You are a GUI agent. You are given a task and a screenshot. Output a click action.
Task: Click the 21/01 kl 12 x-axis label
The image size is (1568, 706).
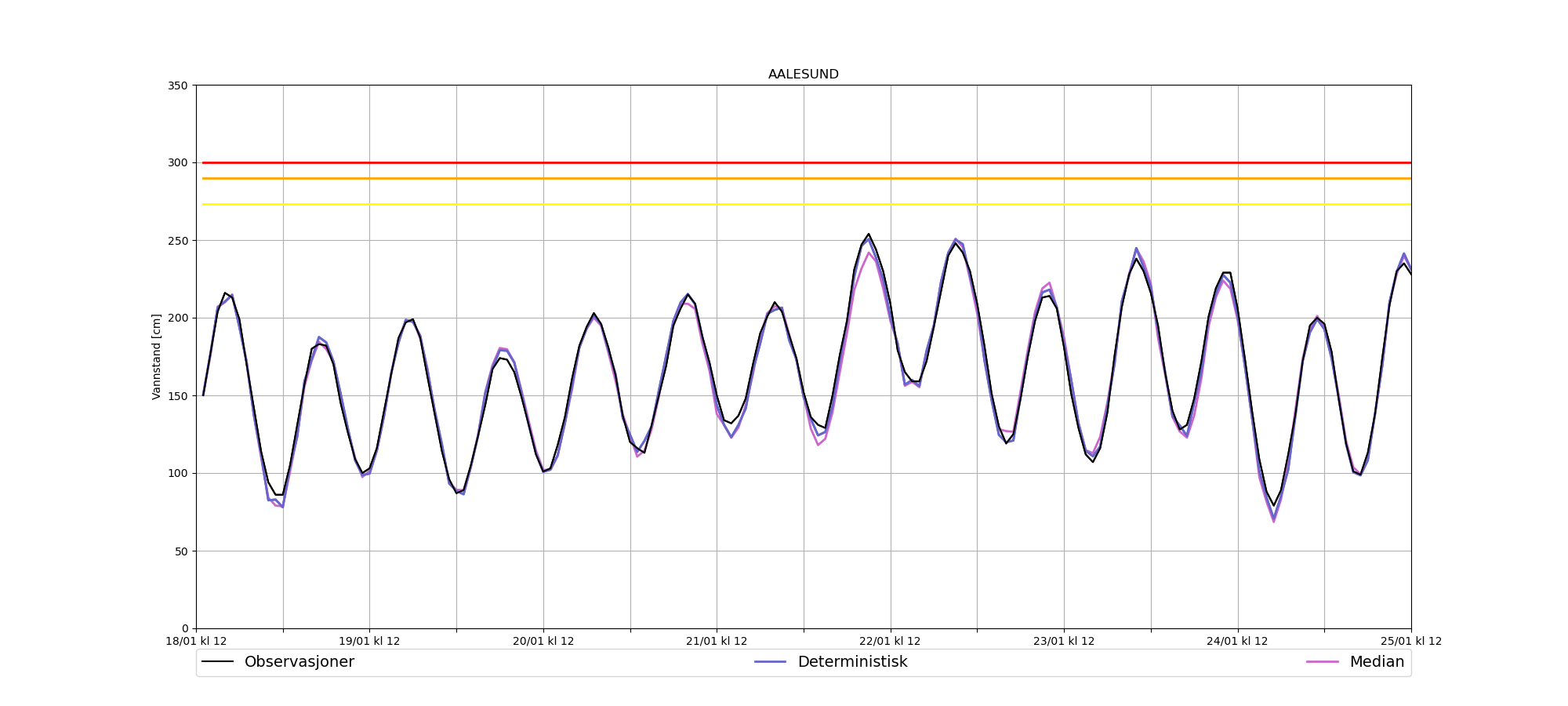pos(717,642)
